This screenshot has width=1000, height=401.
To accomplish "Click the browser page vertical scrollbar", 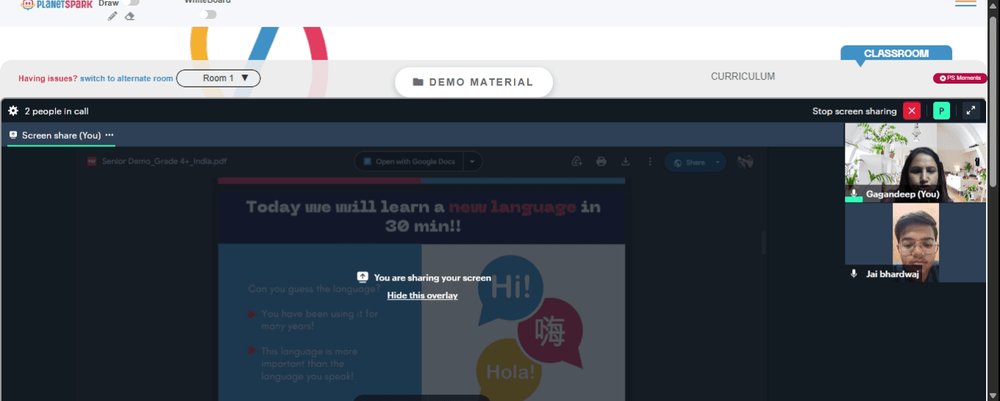I will pos(994,102).
